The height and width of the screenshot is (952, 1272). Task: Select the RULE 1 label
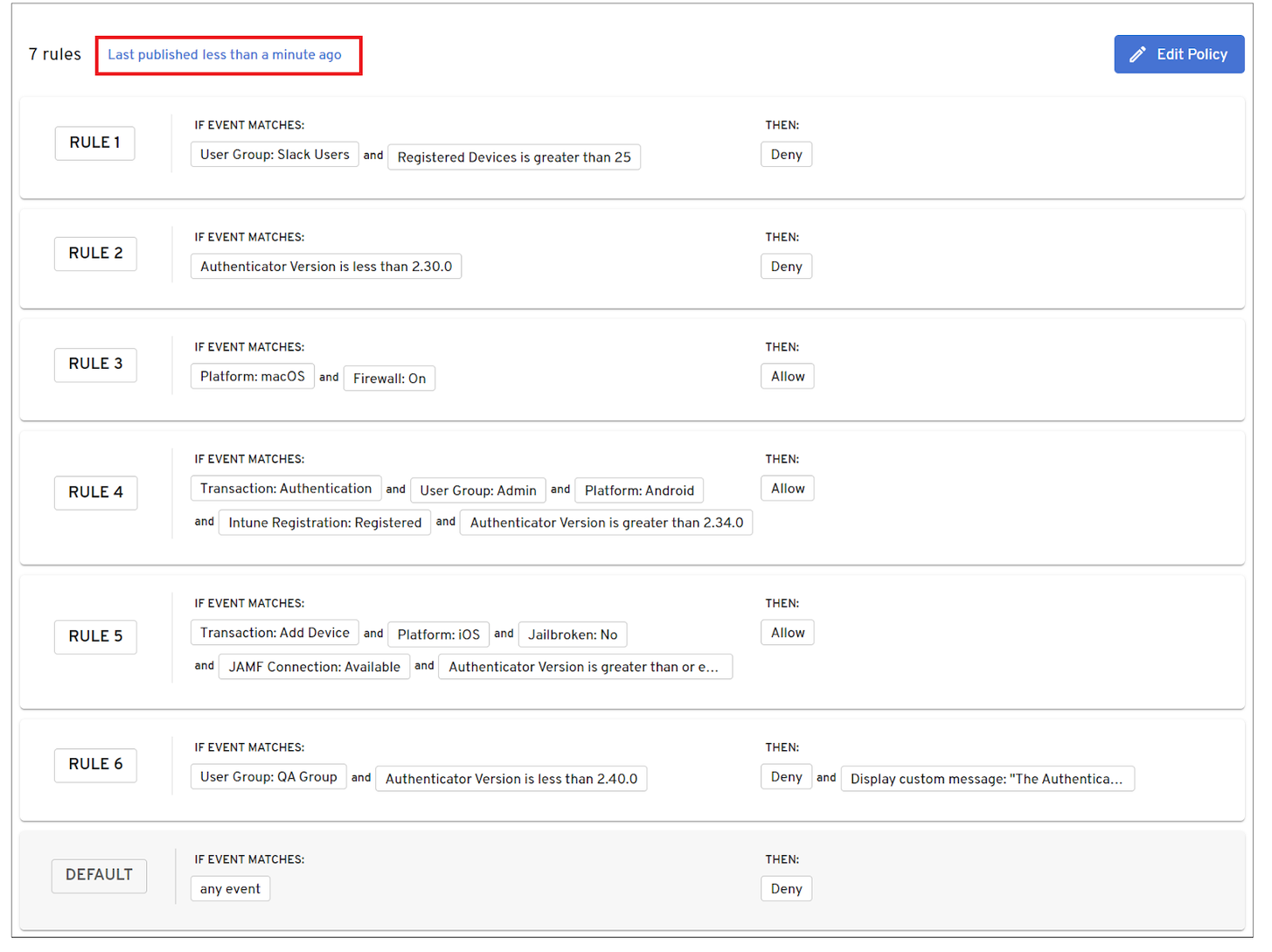point(94,142)
